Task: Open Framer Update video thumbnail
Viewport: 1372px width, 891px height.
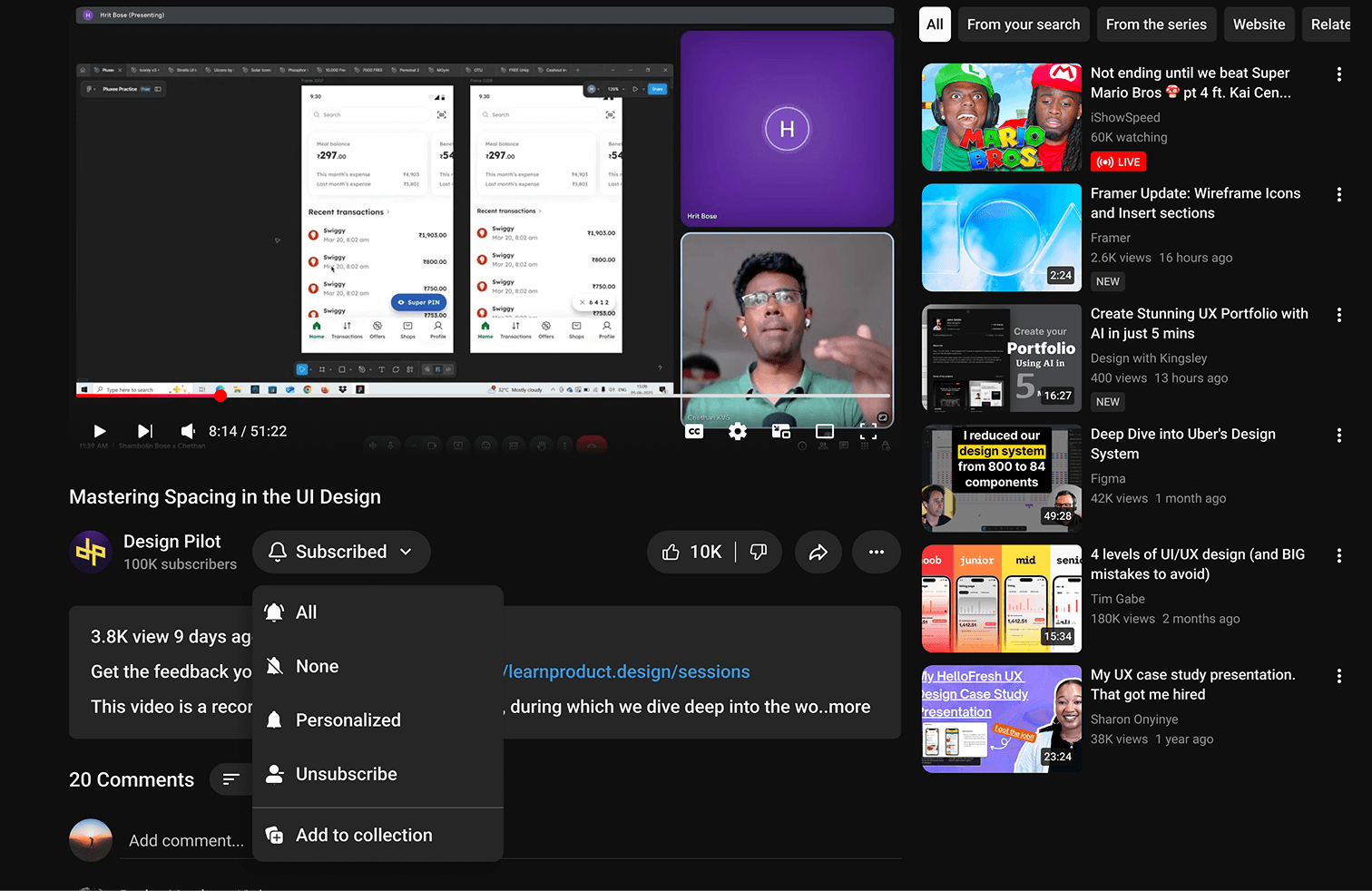Action: pos(1002,238)
